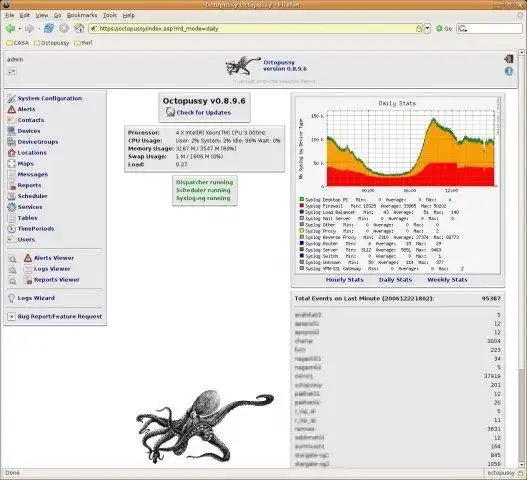Click the Syslog Firewall red legend swatch
The height and width of the screenshot is (480, 527).
pyautogui.click(x=302, y=206)
